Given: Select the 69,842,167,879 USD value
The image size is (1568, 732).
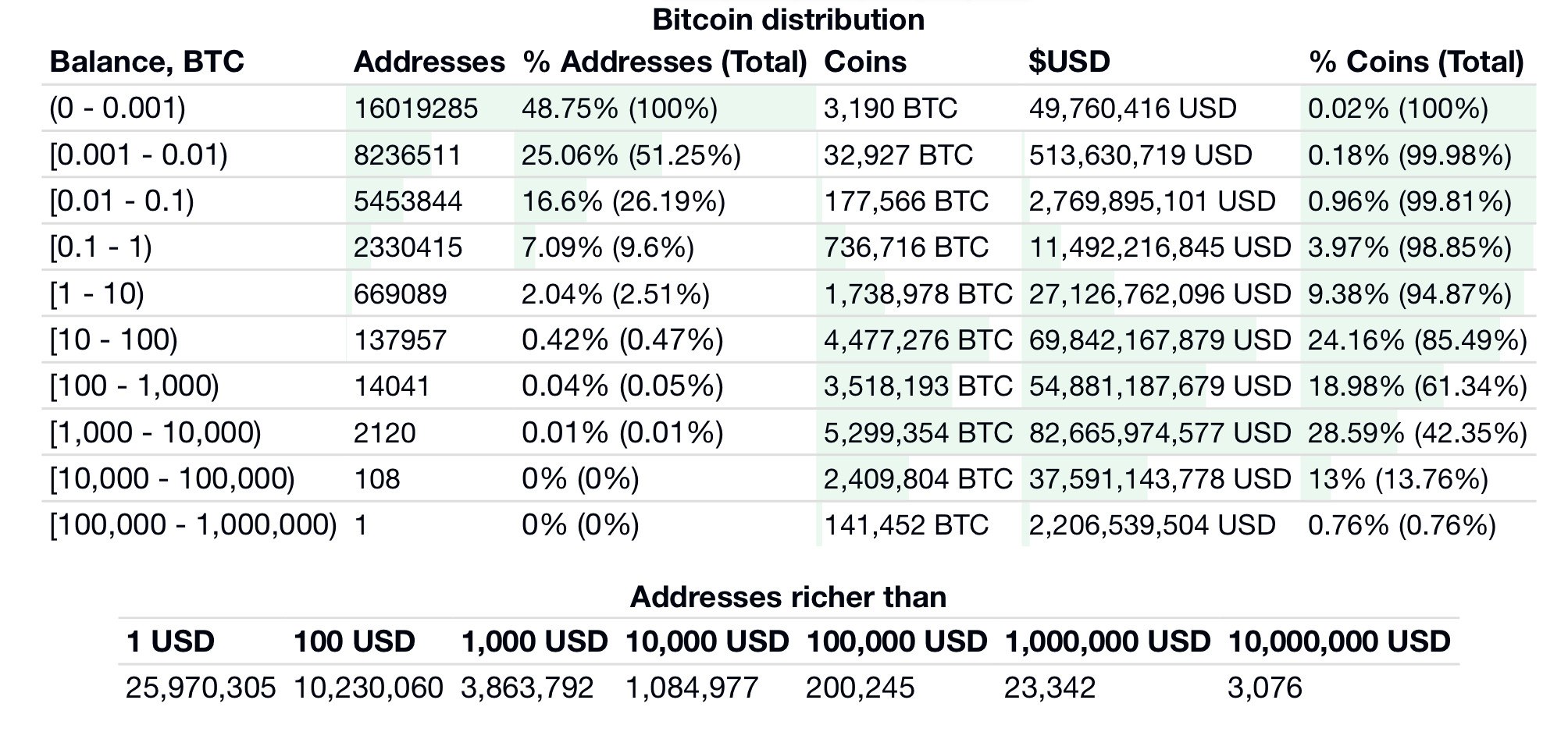Looking at the screenshot, I should [x=1160, y=340].
